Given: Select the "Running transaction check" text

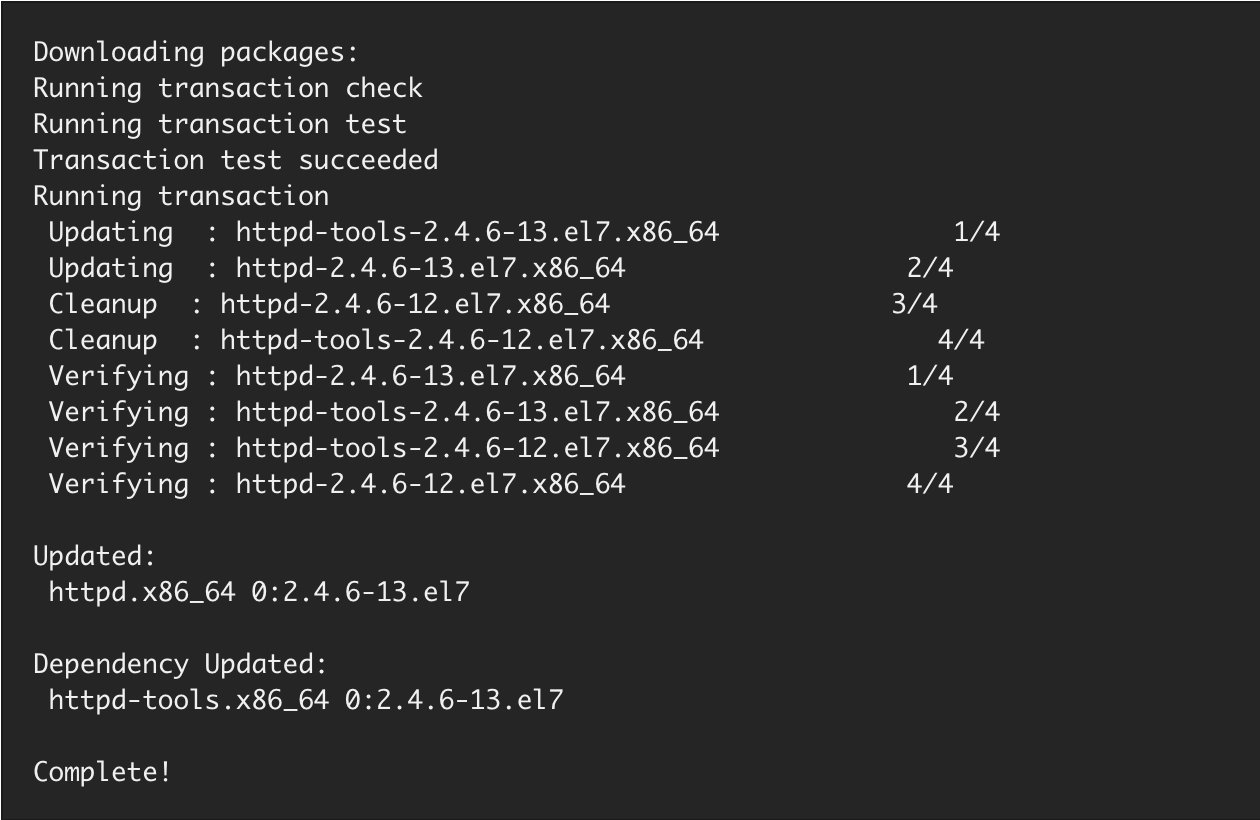Looking at the screenshot, I should click(228, 88).
